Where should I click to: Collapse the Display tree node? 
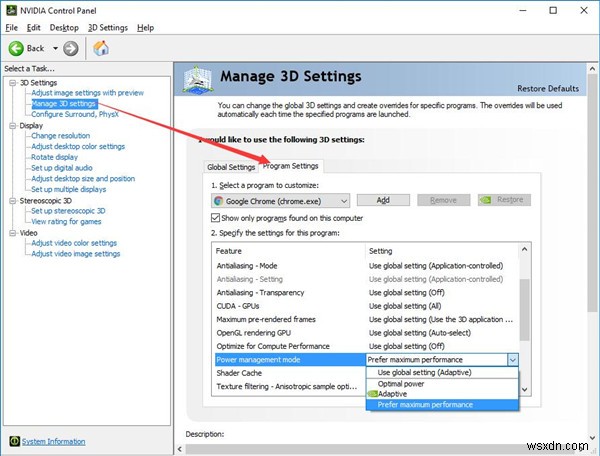click(x=13, y=125)
